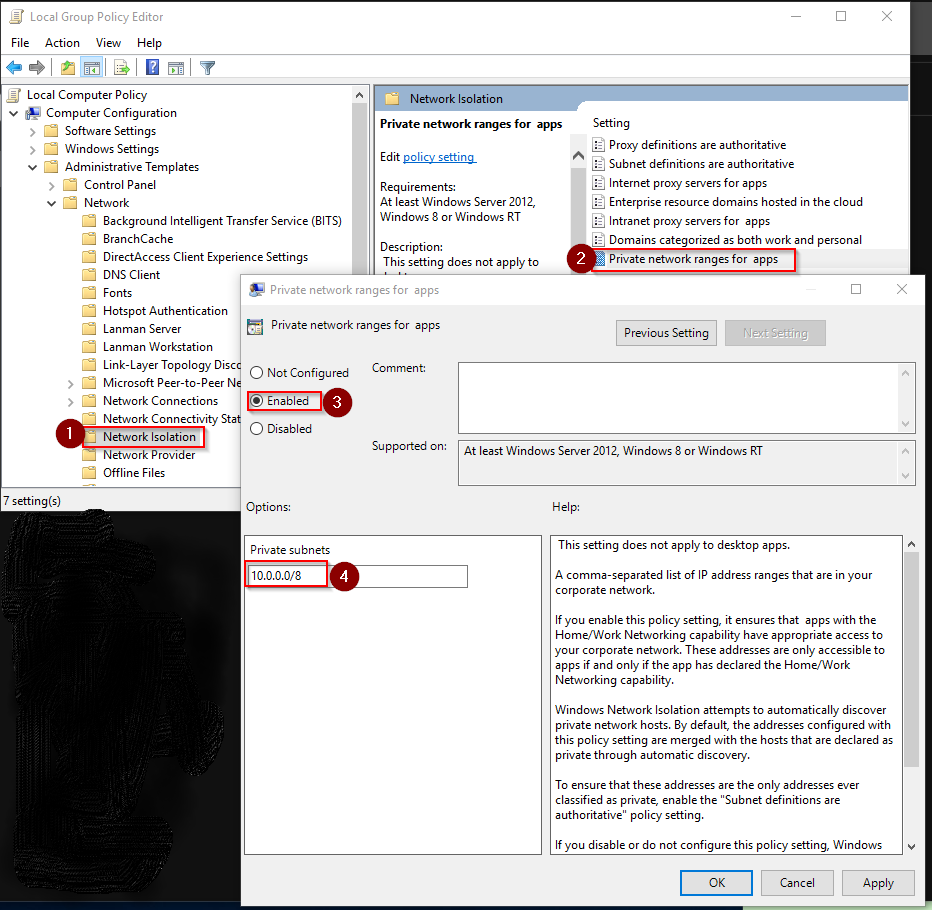Click the Lanman Server folder icon
This screenshot has width=932, height=910.
[x=89, y=329]
